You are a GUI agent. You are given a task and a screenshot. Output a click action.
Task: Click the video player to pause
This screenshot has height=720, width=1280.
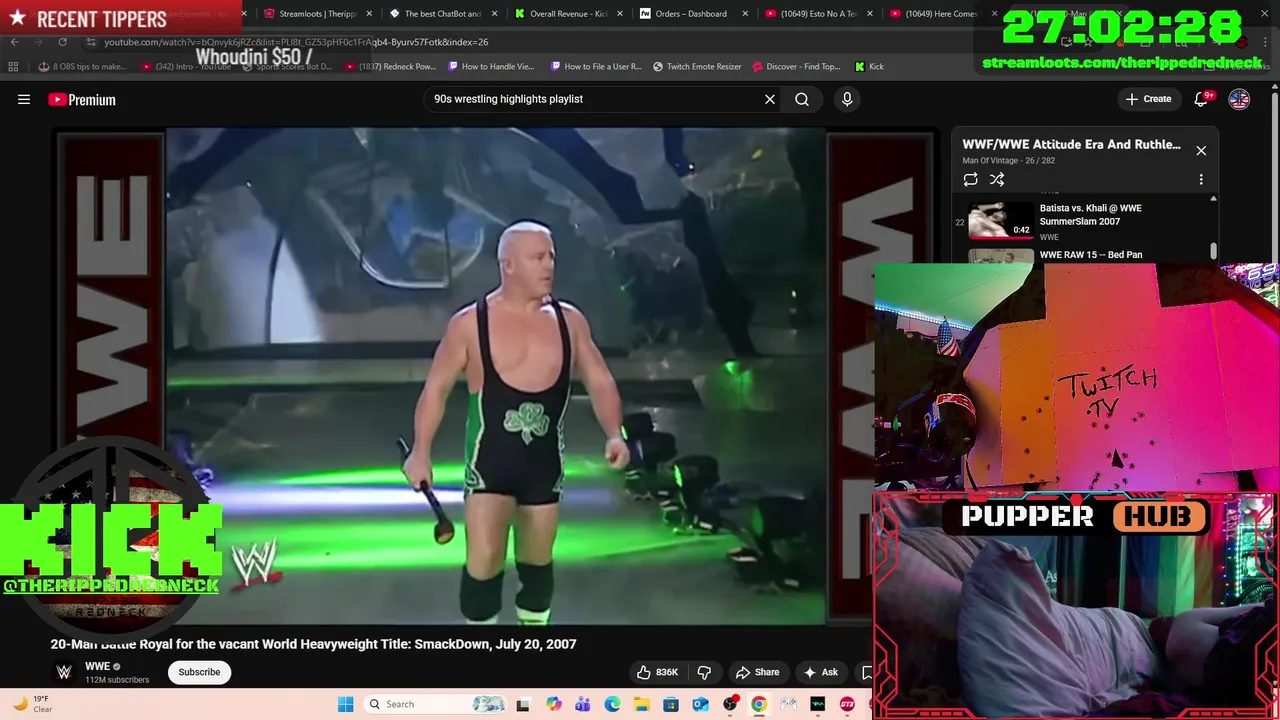click(496, 376)
